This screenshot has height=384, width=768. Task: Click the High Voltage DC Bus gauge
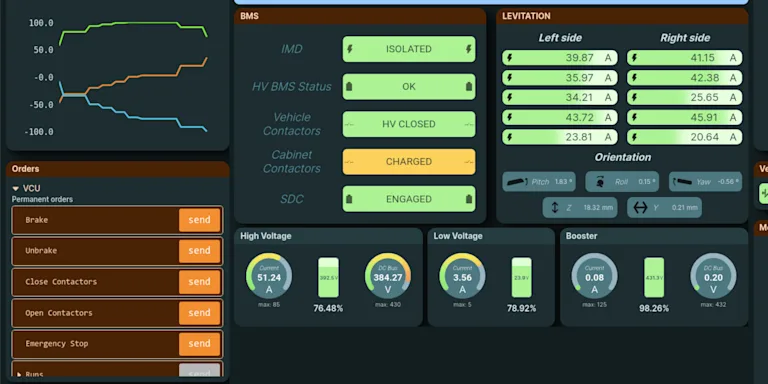[388, 276]
